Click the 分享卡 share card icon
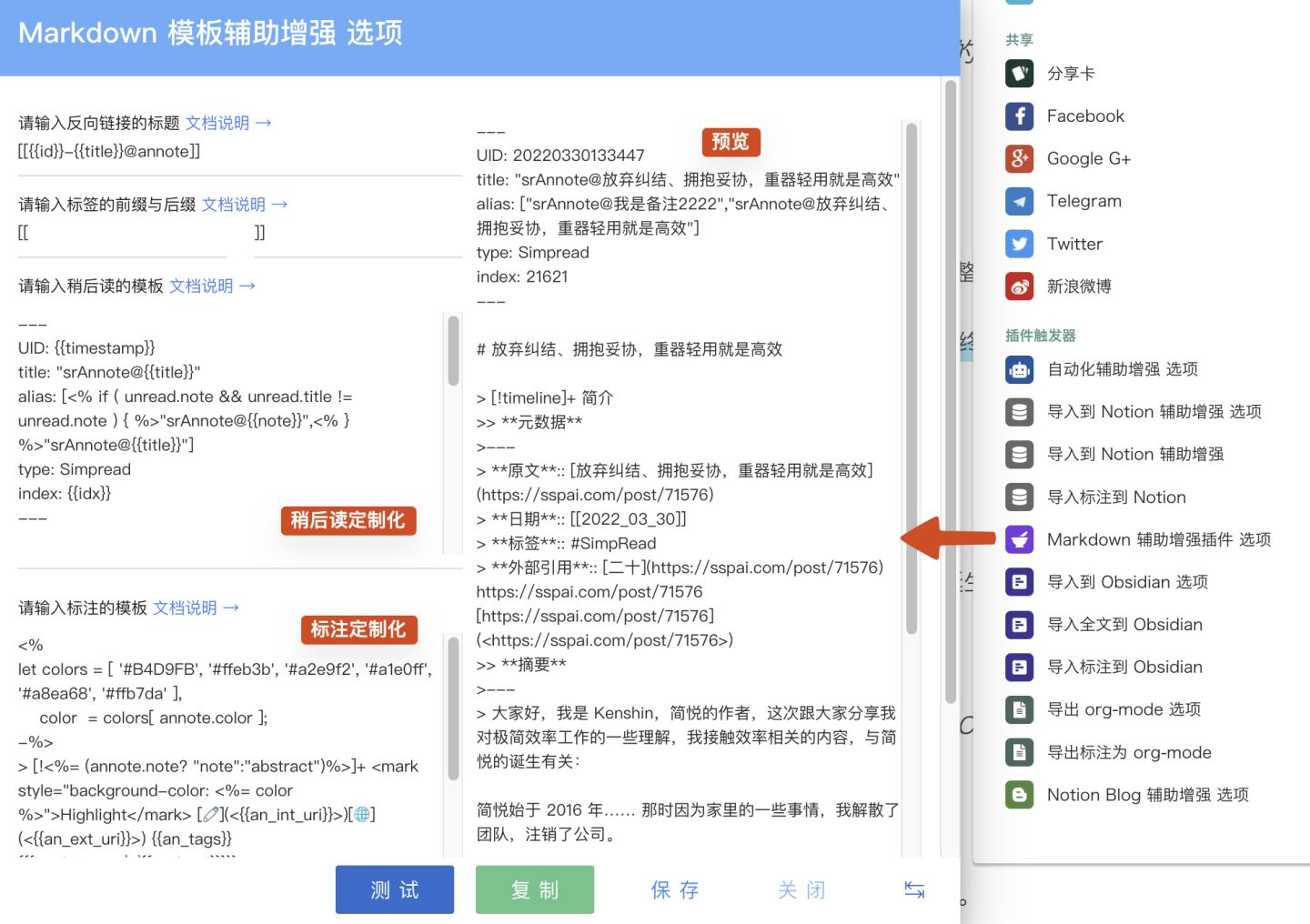 [x=1019, y=74]
